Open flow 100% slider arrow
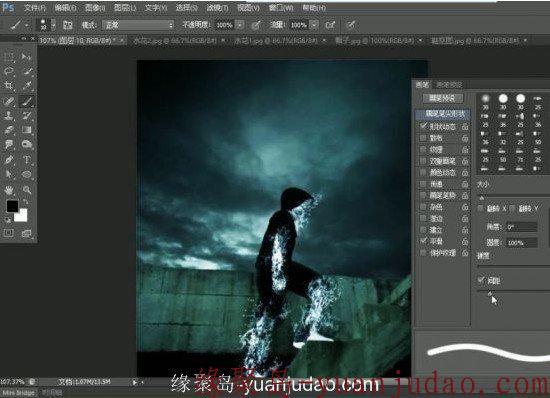The width and height of the screenshot is (550, 398). tap(314, 25)
